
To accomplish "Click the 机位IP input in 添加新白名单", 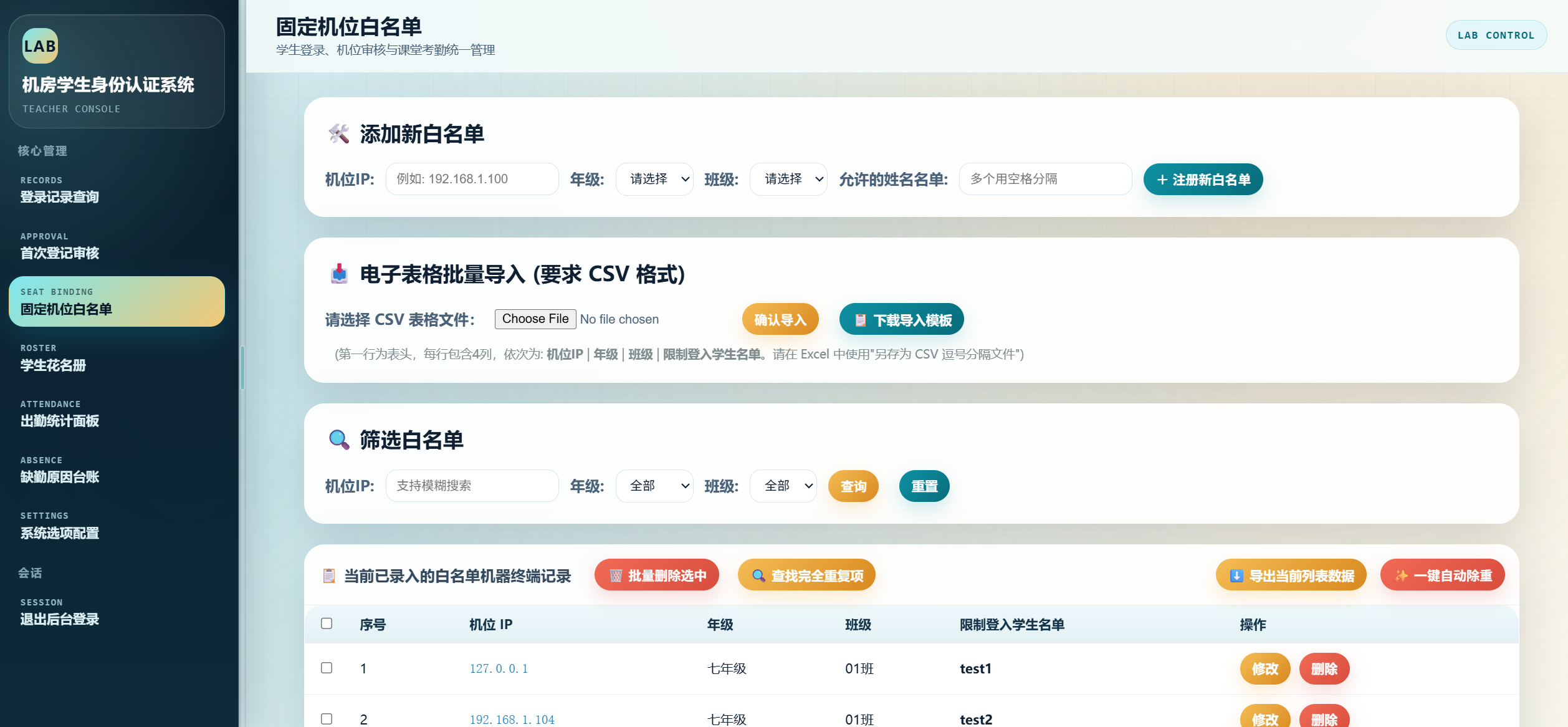I will pyautogui.click(x=472, y=179).
